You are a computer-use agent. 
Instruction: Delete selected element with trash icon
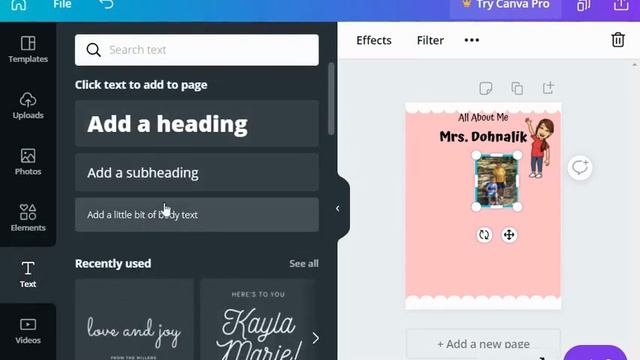618,40
